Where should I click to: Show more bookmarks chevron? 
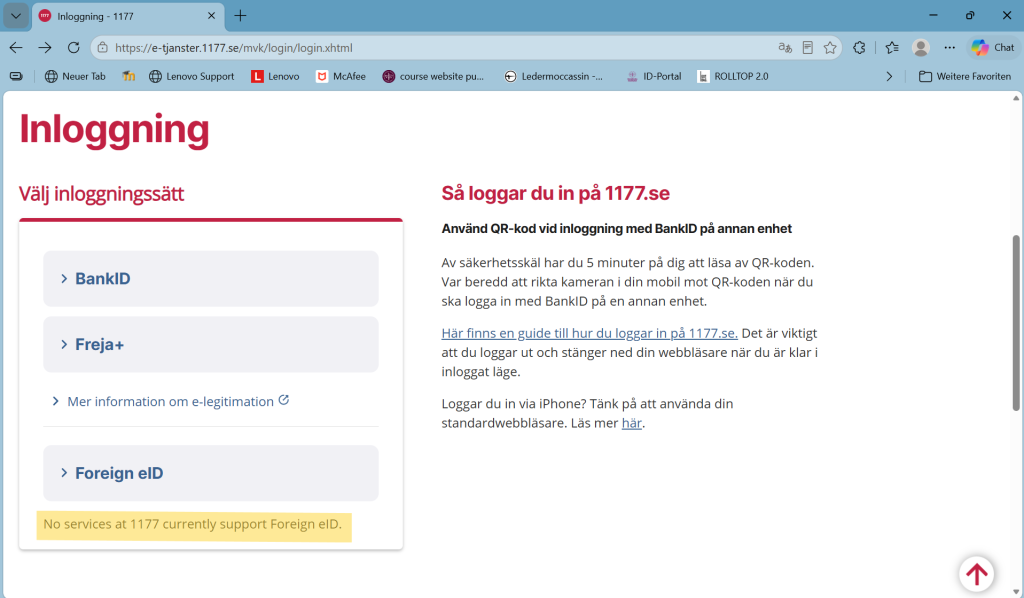coord(889,76)
